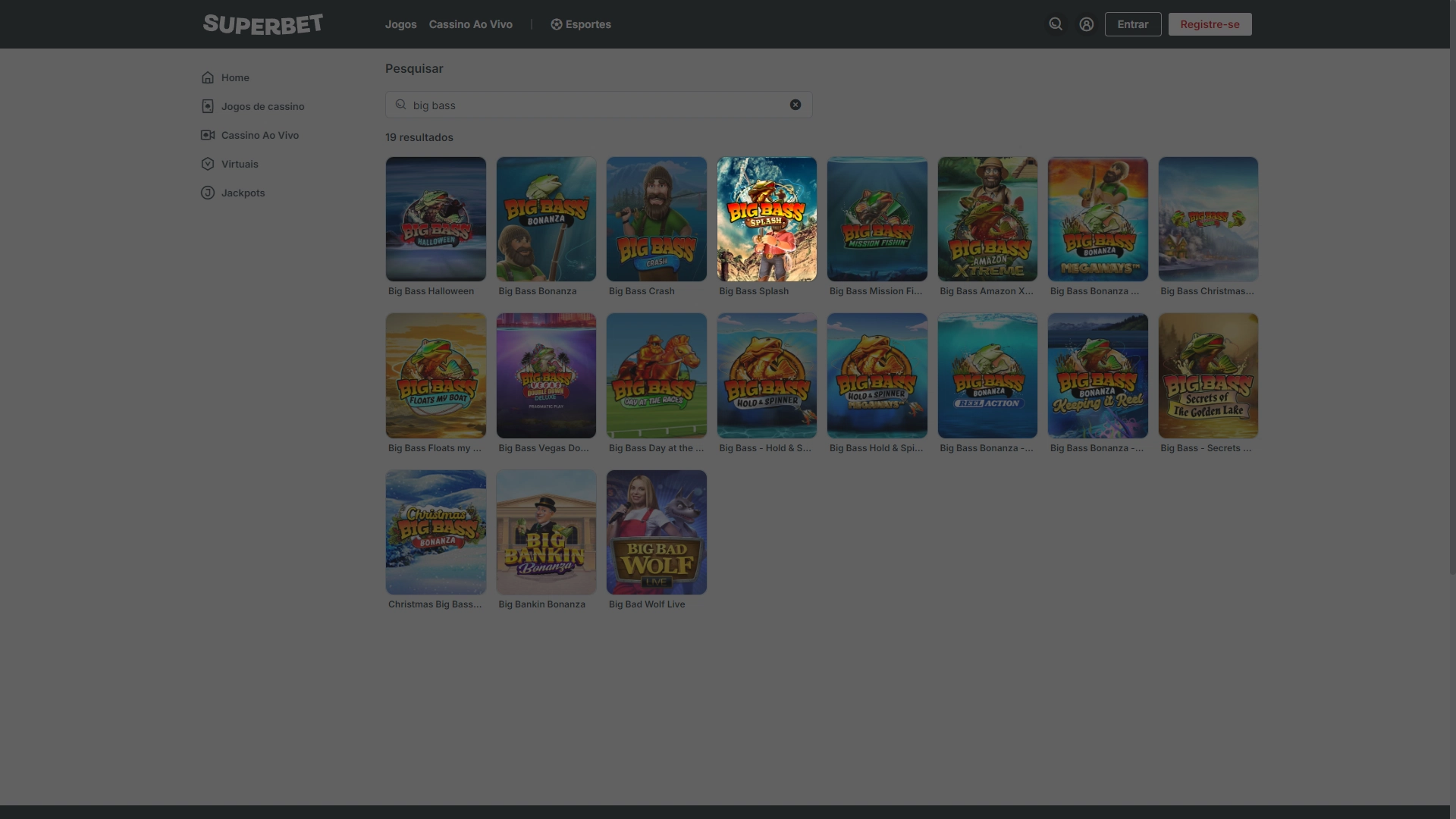Select Home in the sidebar
Viewport: 1456px width, 819px height.
pos(235,77)
